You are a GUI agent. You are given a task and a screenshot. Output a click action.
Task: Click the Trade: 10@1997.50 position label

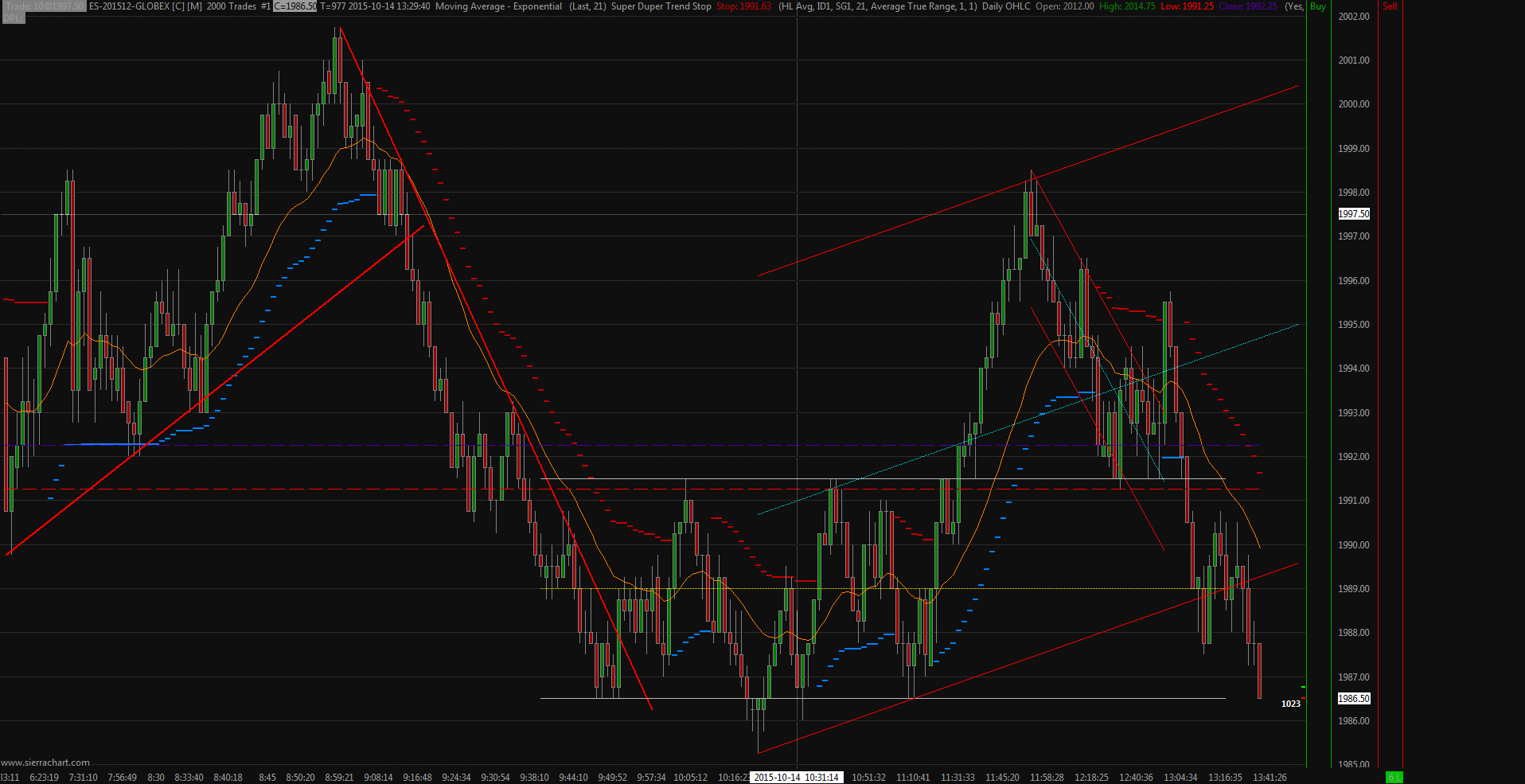[44, 6]
